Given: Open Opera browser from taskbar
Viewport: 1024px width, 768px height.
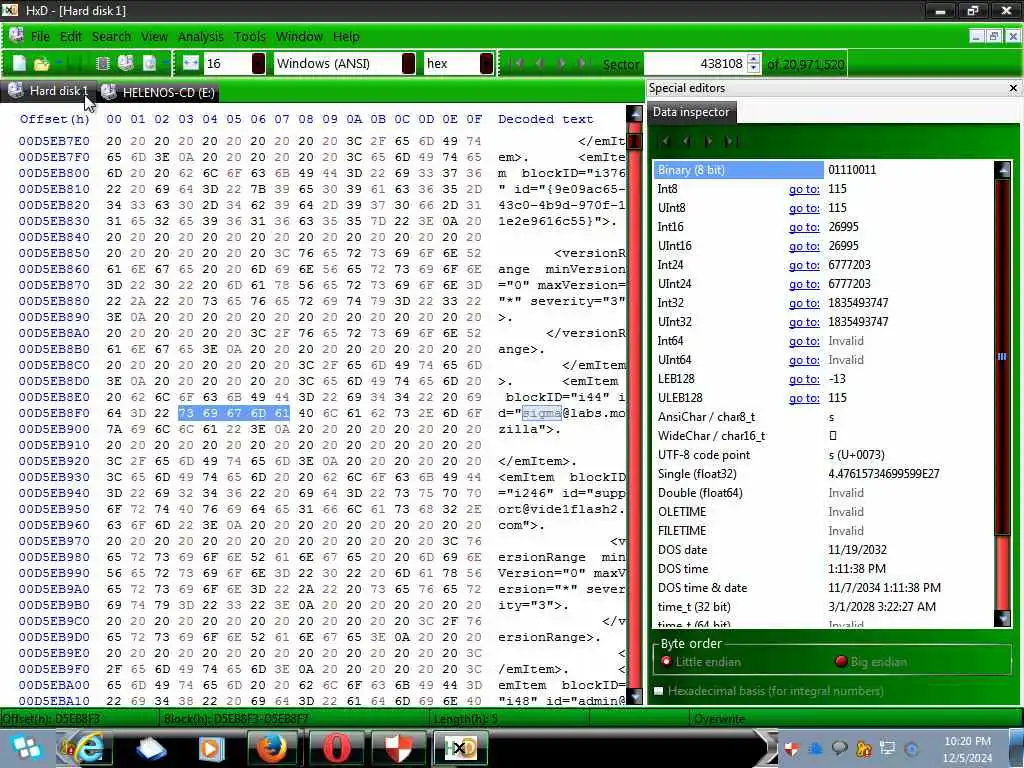Looking at the screenshot, I should coord(336,748).
